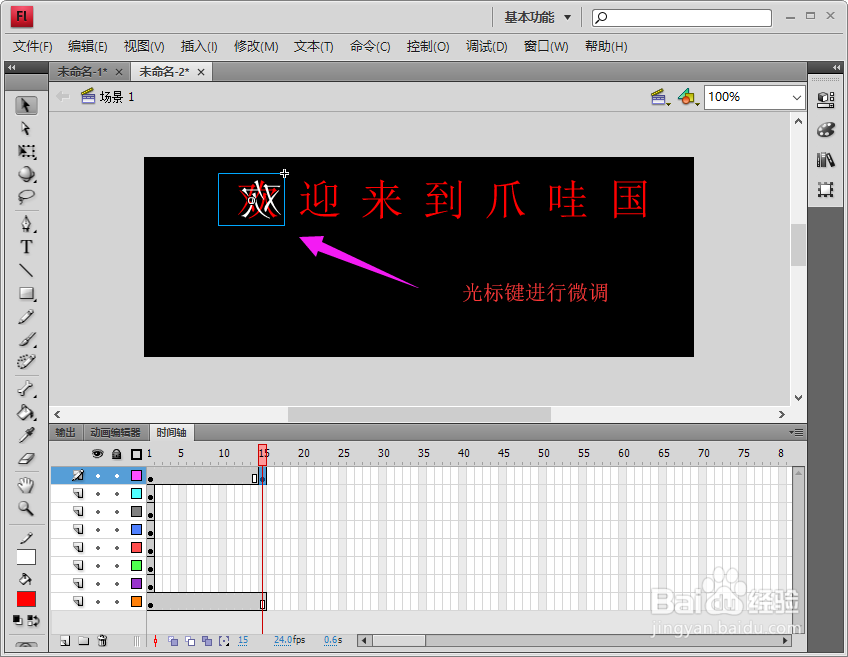Select the Bone tool
The width and height of the screenshot is (848, 657).
(26, 389)
